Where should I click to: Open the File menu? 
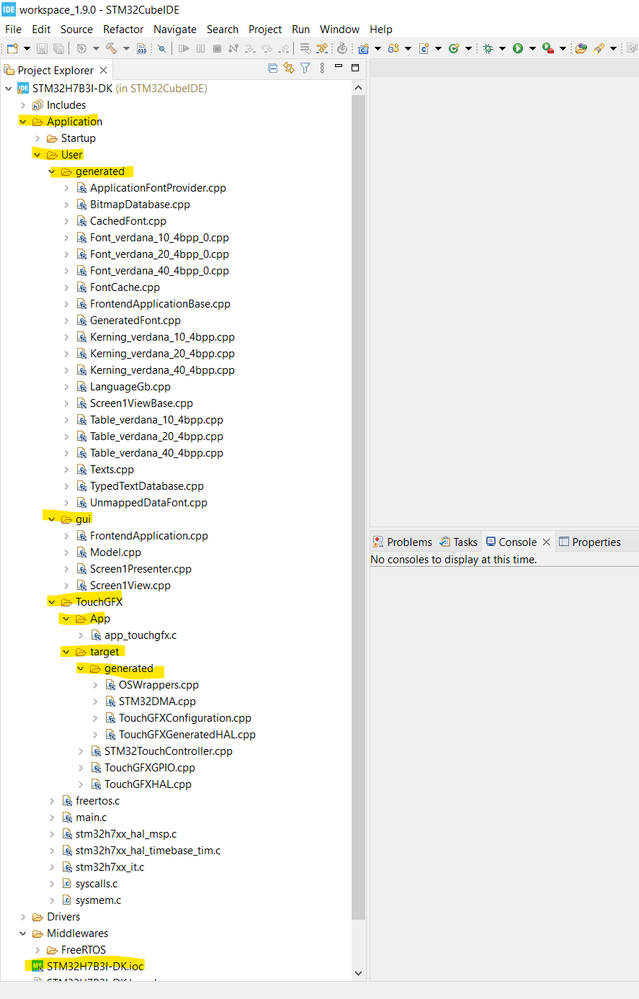[x=13, y=29]
